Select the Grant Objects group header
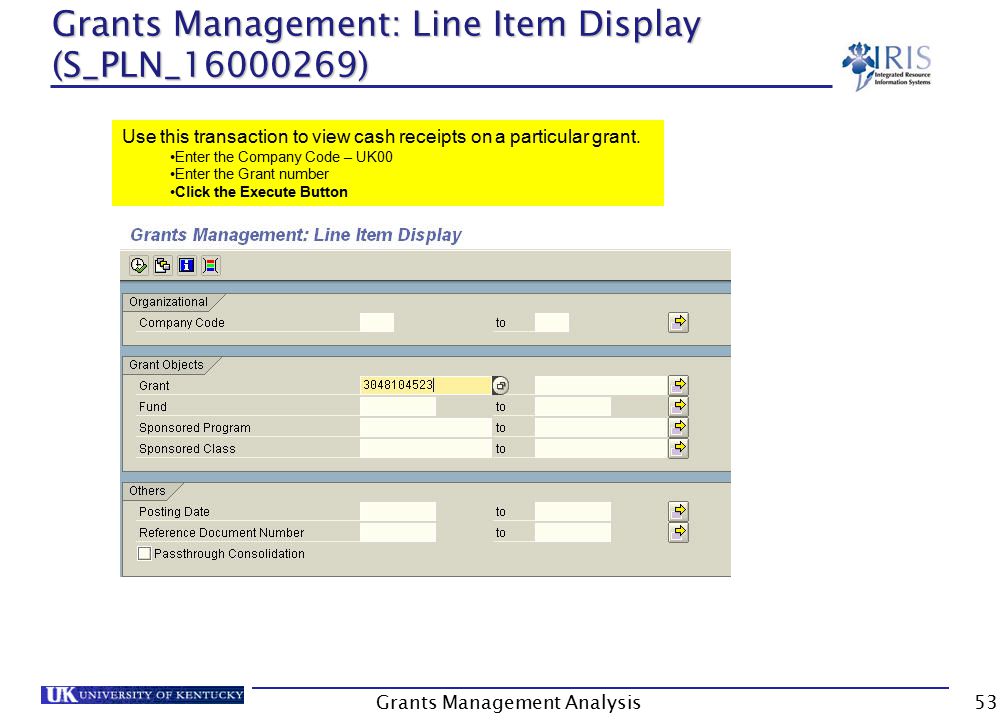Image resolution: width=1008 pixels, height=720 pixels. [x=166, y=364]
